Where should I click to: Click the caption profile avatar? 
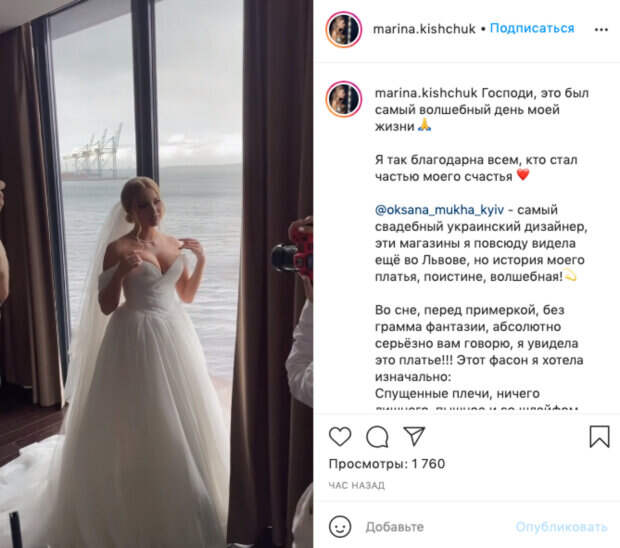pos(344,99)
